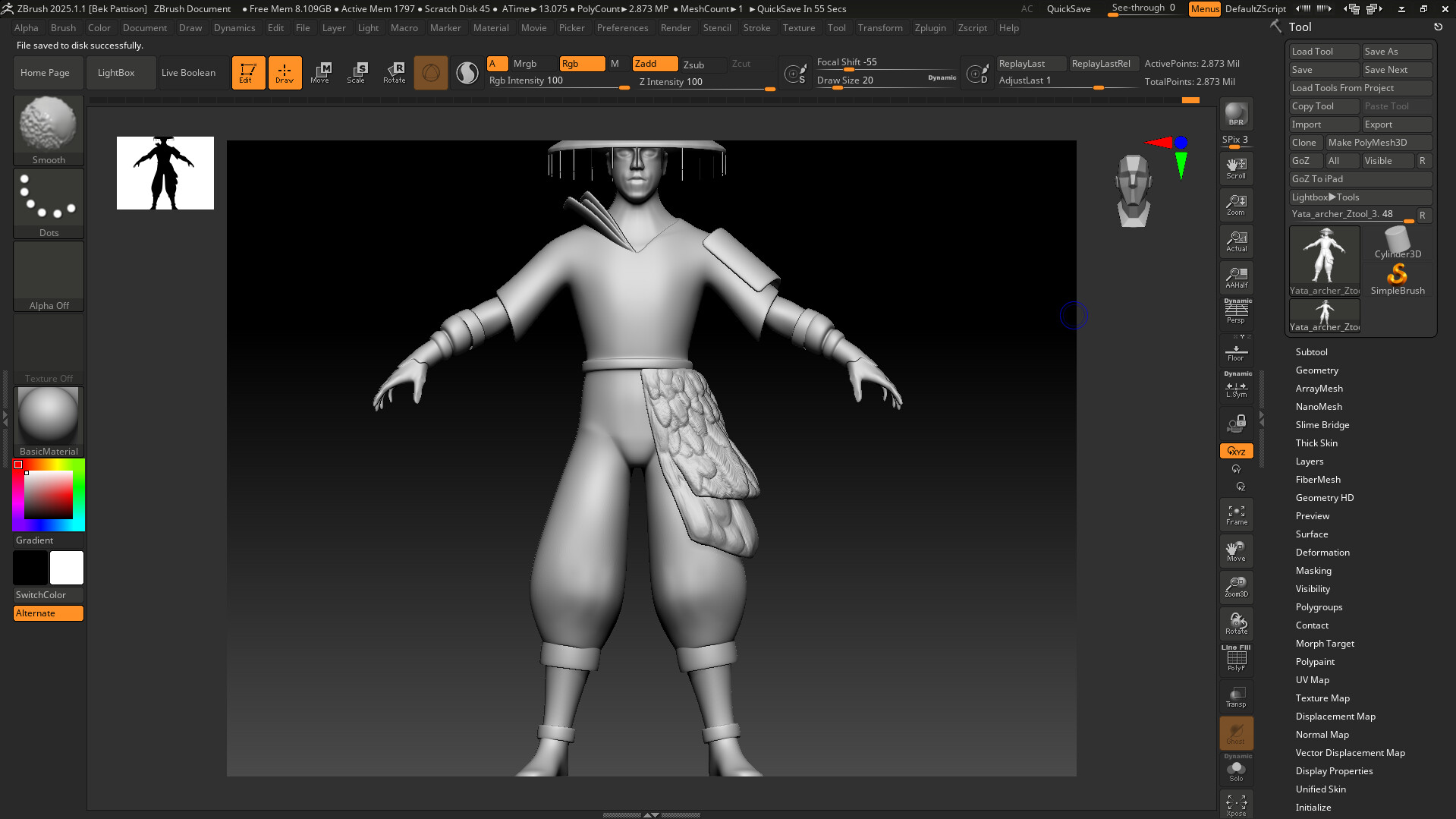Open the Zplugin menu
Screen dimensions: 1456x819
(x=930, y=28)
